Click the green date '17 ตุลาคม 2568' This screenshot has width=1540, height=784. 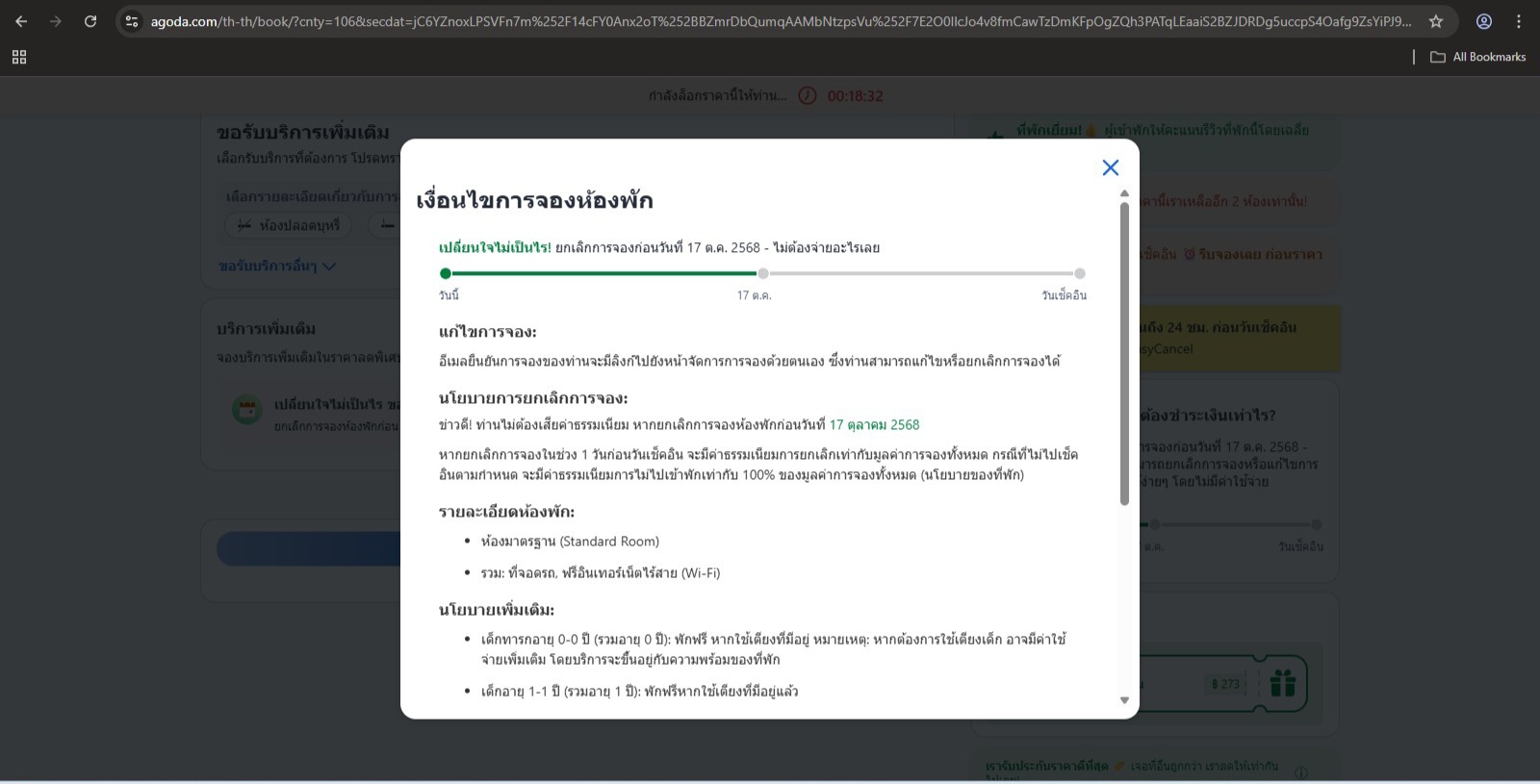coord(874,424)
